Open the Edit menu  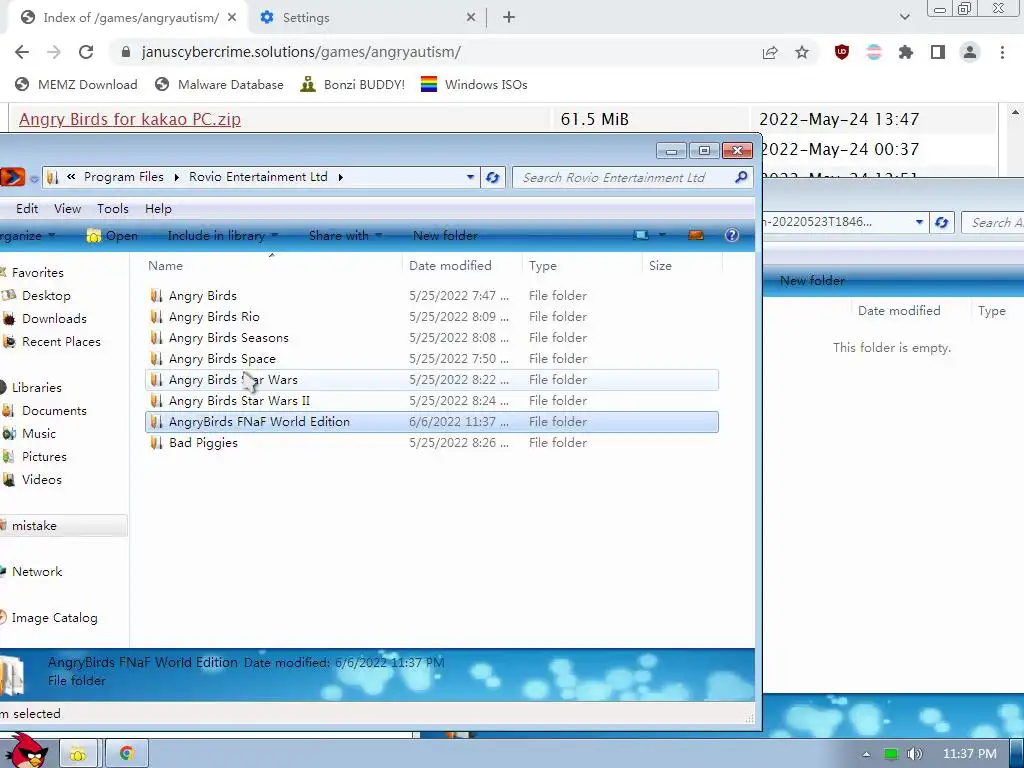click(x=27, y=209)
